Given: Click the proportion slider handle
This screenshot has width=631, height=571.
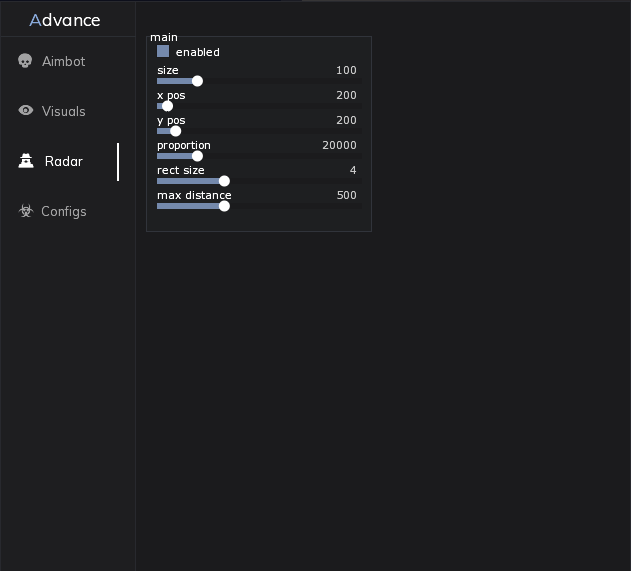Looking at the screenshot, I should (197, 156).
